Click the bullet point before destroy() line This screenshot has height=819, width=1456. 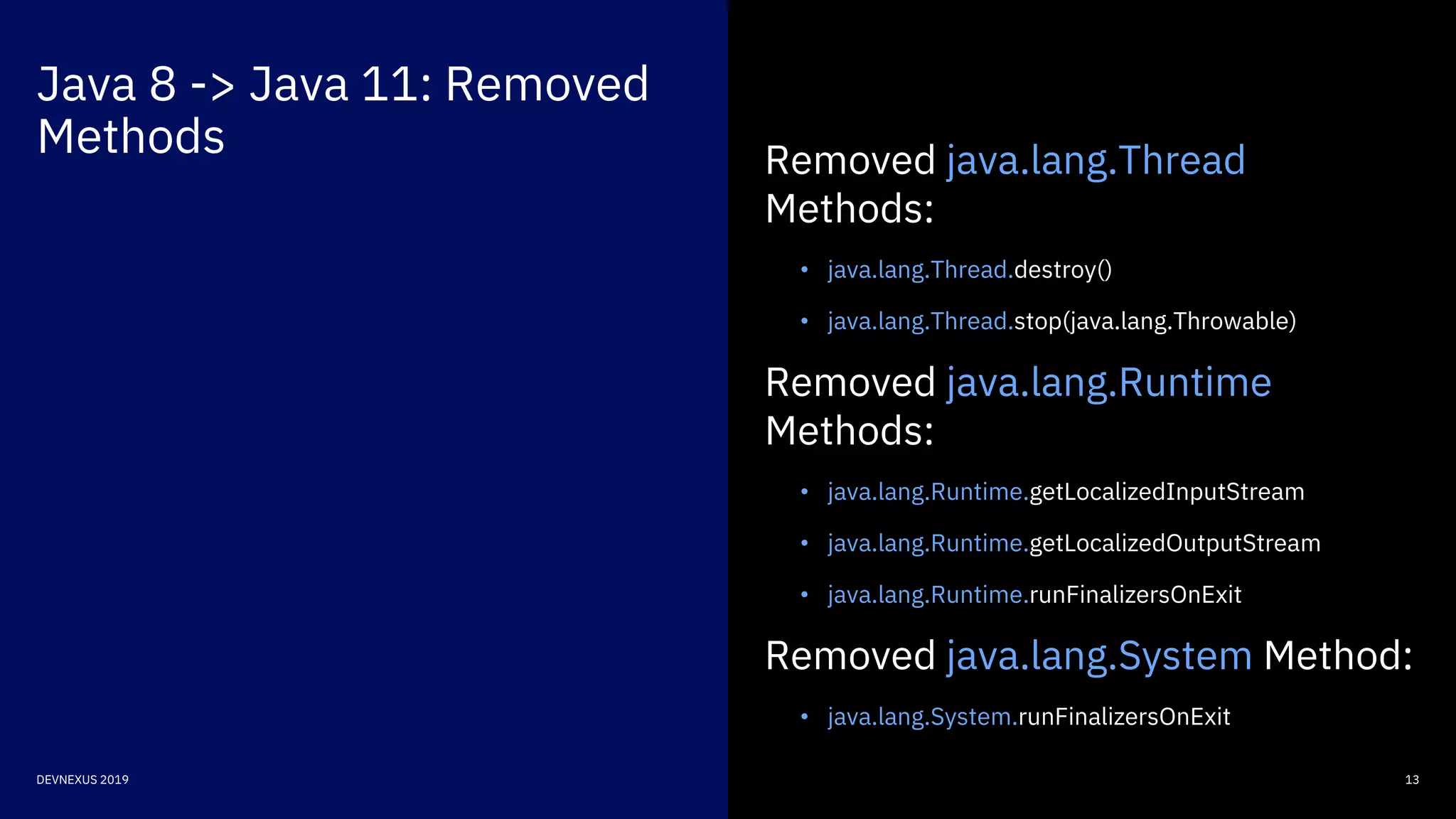pyautogui.click(x=804, y=270)
